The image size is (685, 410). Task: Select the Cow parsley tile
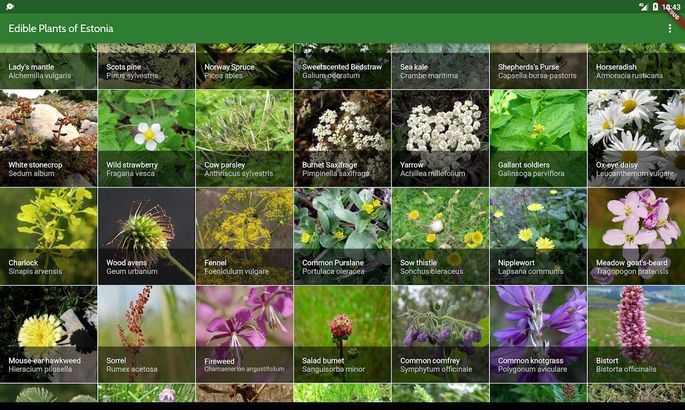(245, 138)
